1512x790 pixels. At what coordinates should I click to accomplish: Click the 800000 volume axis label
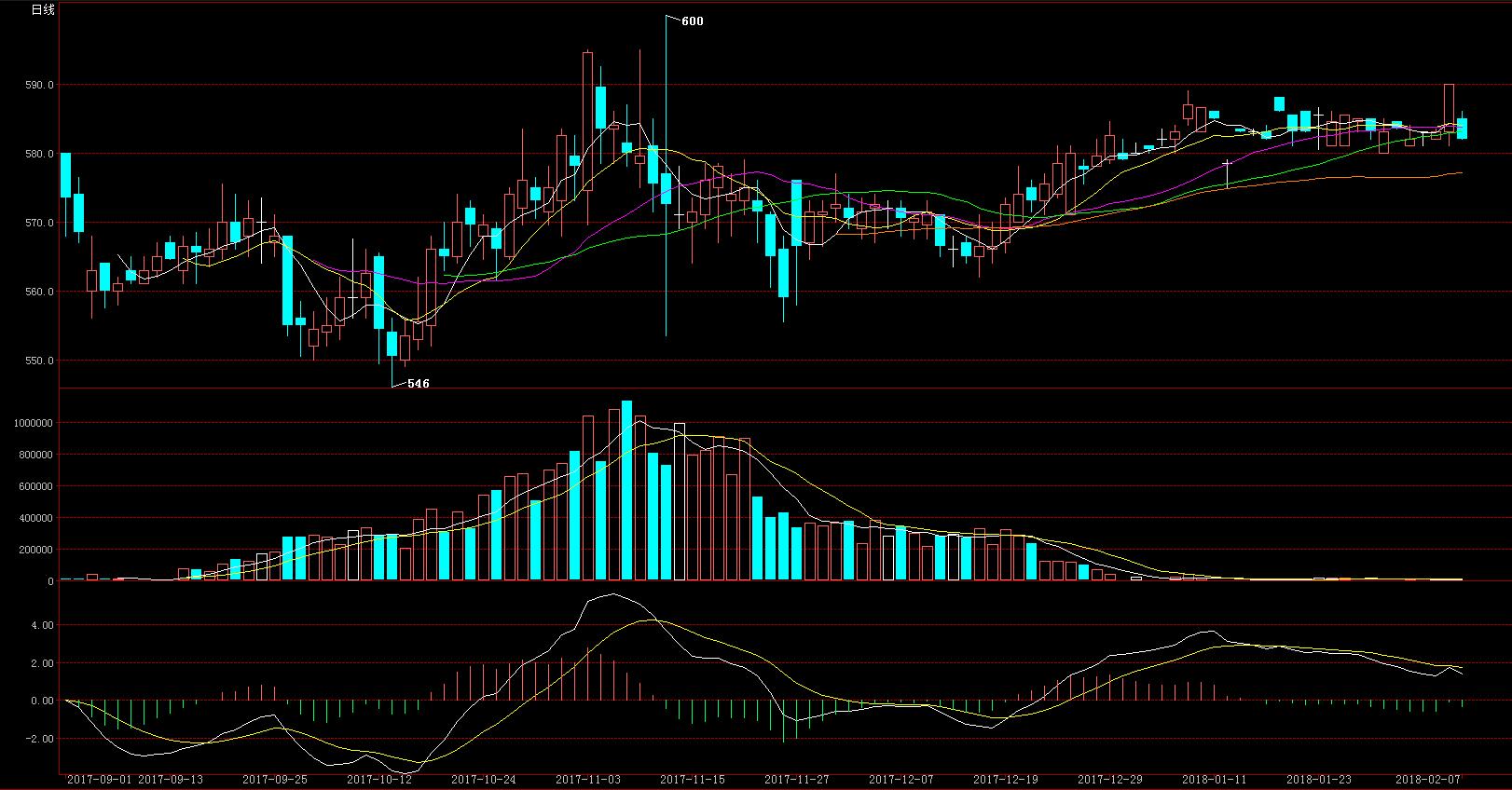coord(37,455)
